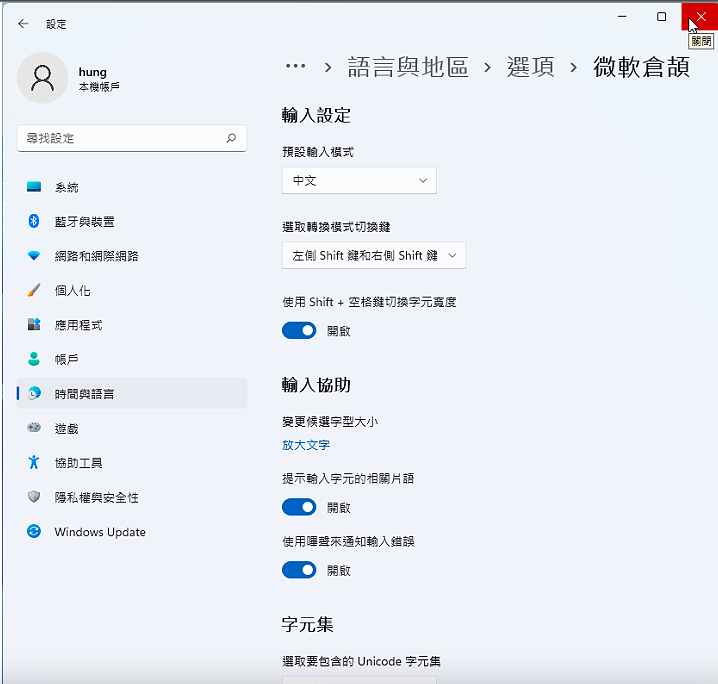Viewport: 718px width, 684px height.
Task: Click the 輸入設定 section heading
Action: pos(316,115)
